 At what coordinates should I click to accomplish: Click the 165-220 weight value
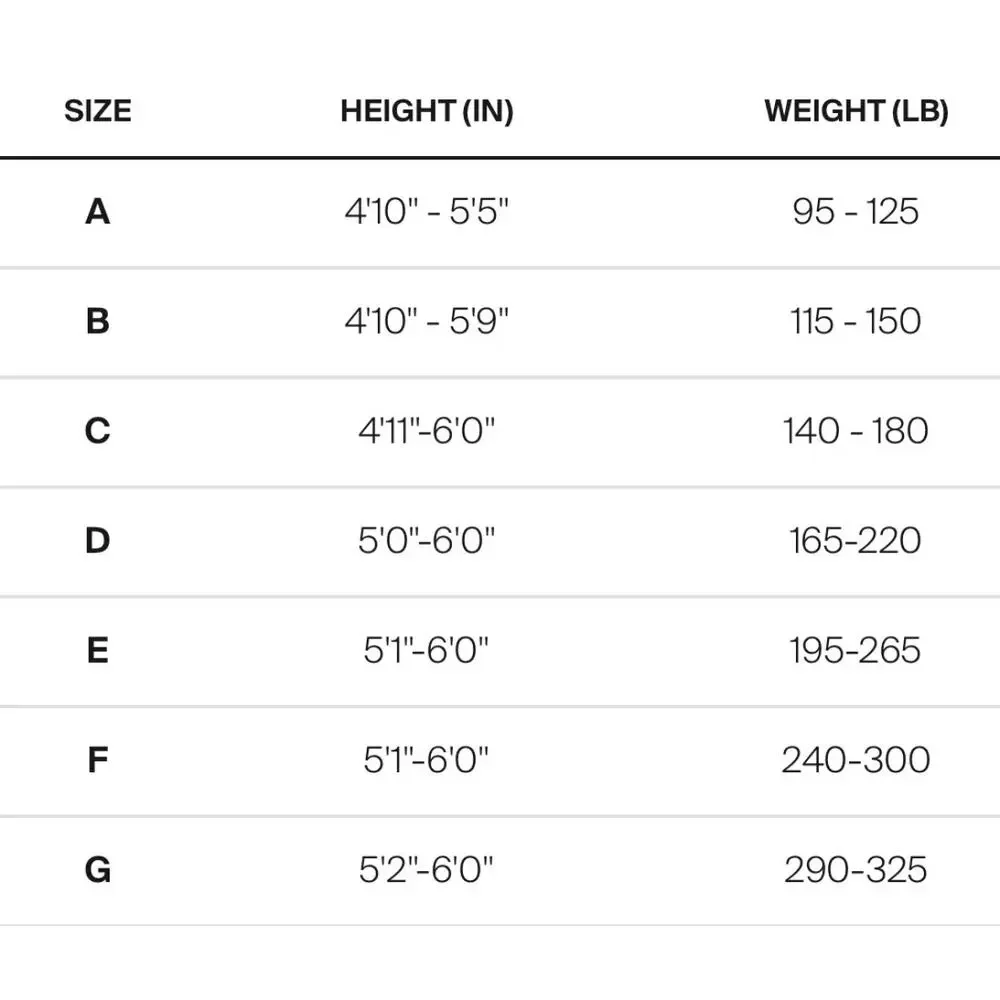(x=856, y=540)
